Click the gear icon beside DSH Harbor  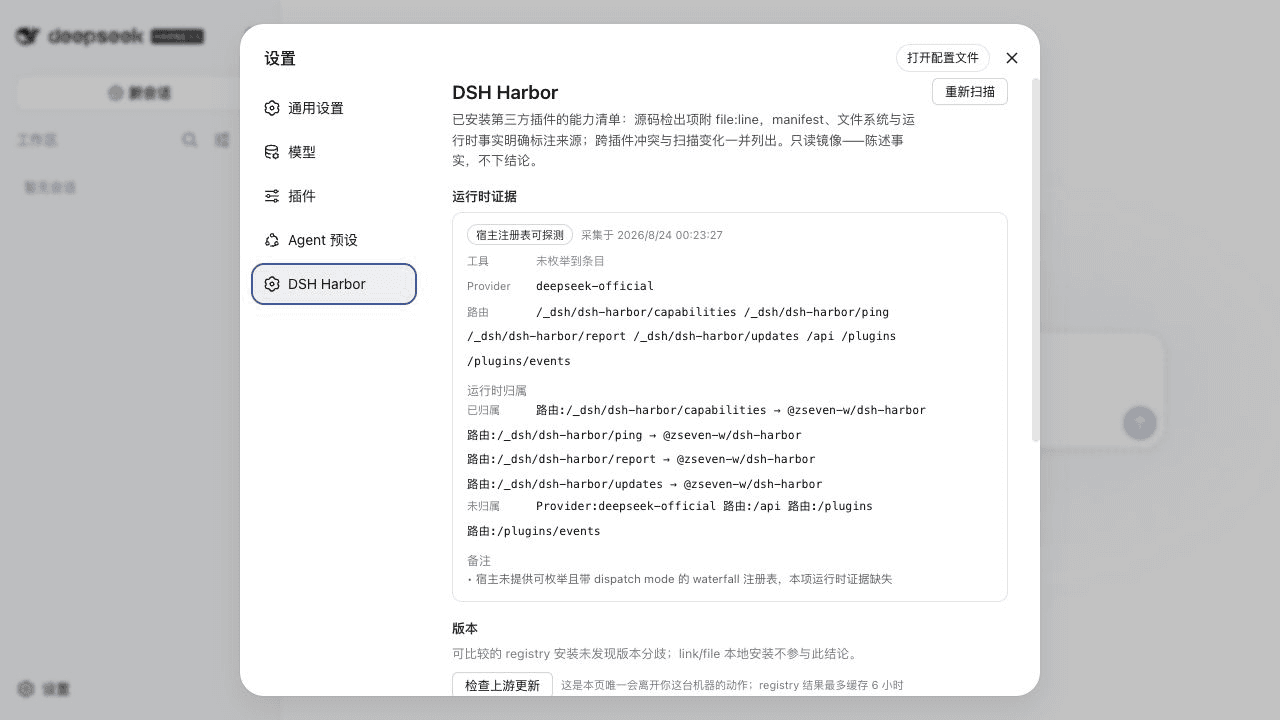pyautogui.click(x=272, y=284)
